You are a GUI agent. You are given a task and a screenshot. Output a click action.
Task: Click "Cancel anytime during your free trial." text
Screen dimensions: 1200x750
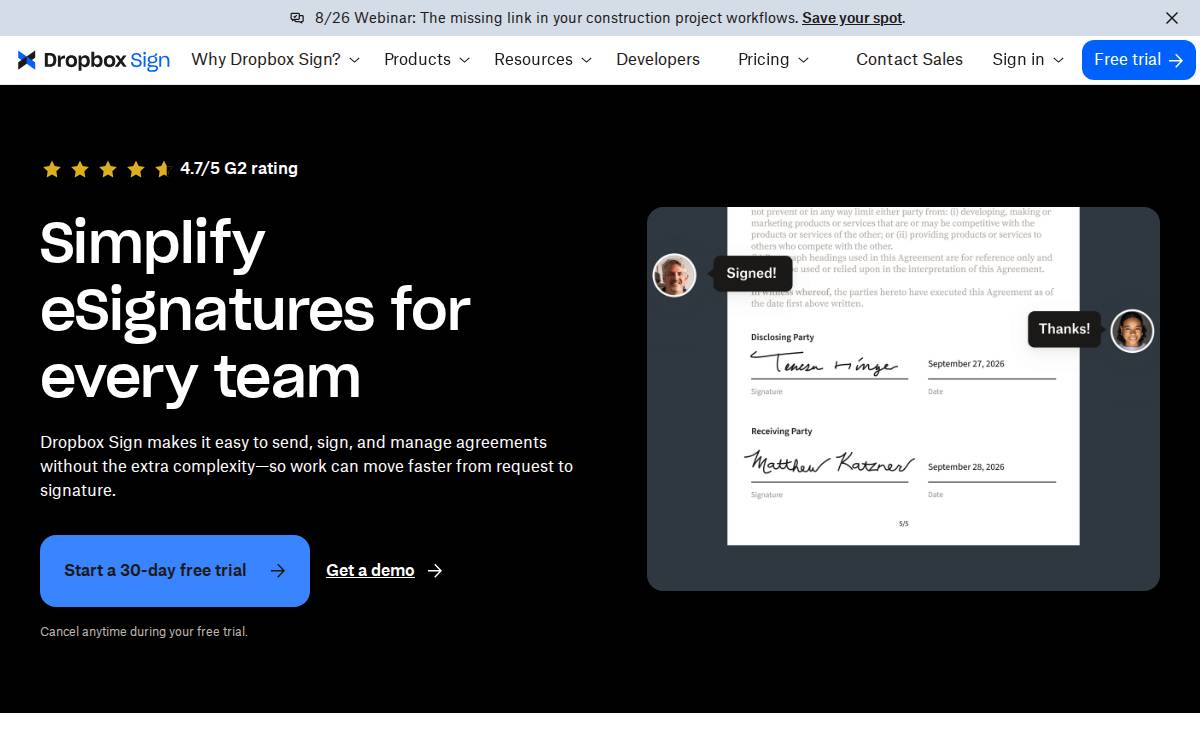(x=144, y=632)
